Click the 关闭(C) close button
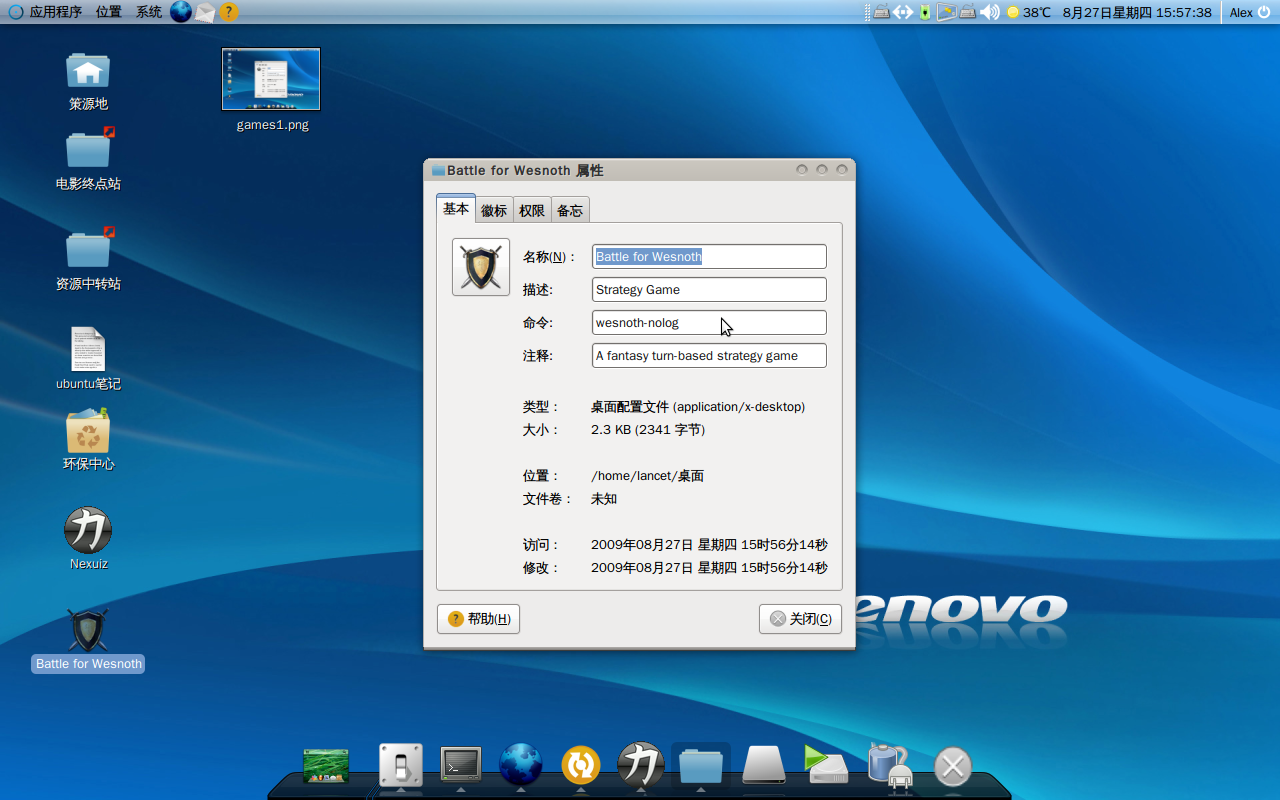The width and height of the screenshot is (1280, 800). (x=800, y=619)
